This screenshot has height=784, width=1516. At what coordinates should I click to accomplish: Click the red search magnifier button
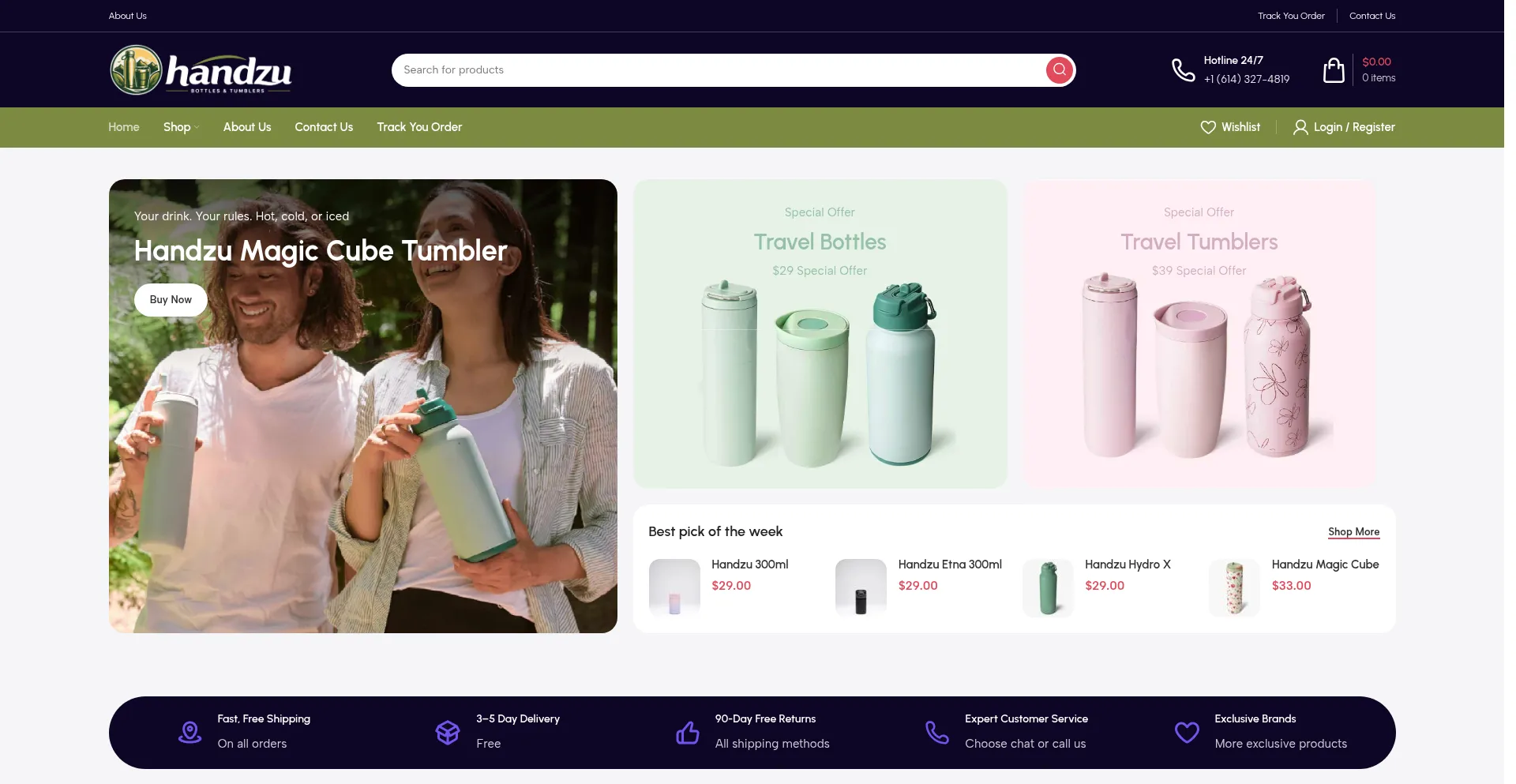click(1059, 69)
